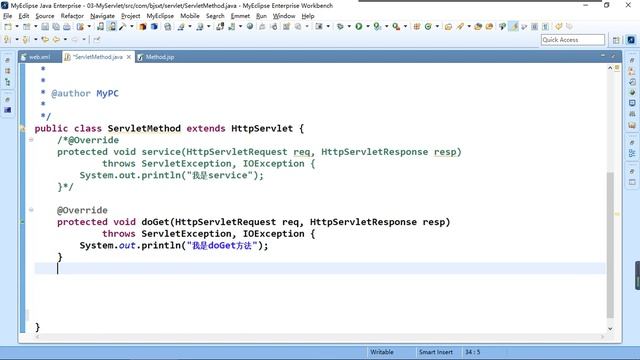Screen dimensions: 640x360
Task: Click the Debug bug icon
Action: pos(340,27)
